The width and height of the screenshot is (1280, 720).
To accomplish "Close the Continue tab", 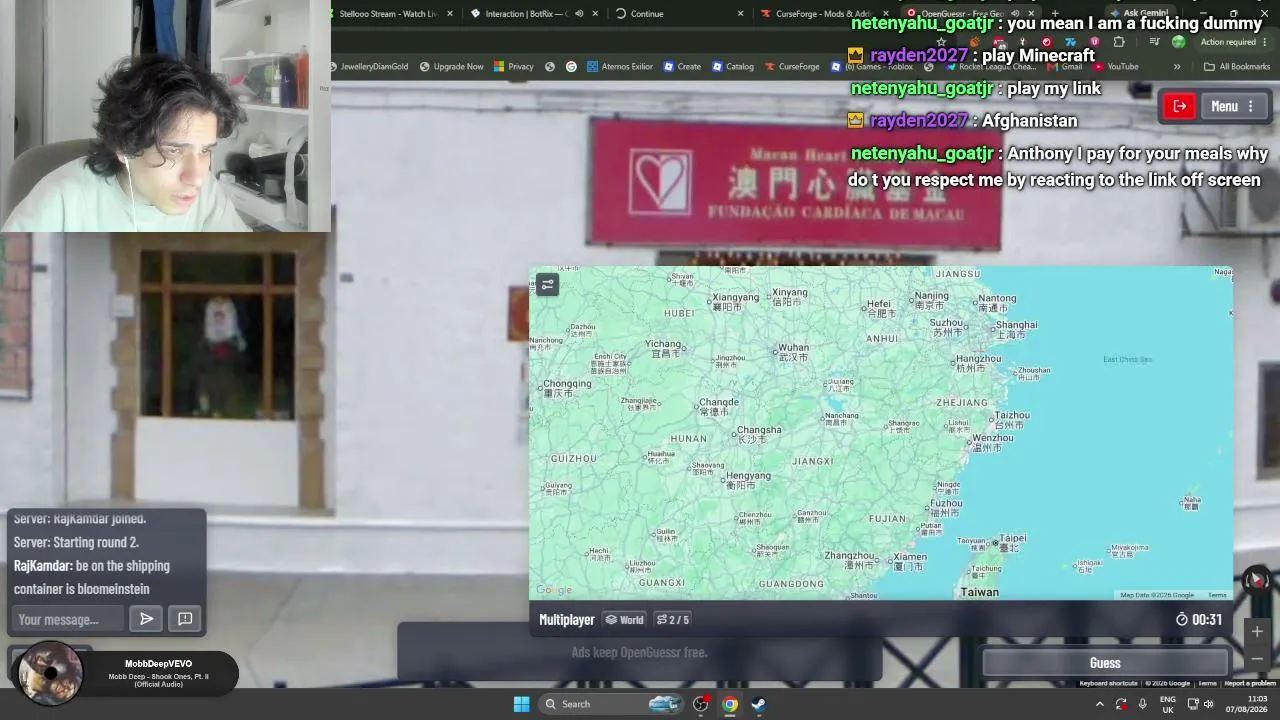I will [741, 14].
